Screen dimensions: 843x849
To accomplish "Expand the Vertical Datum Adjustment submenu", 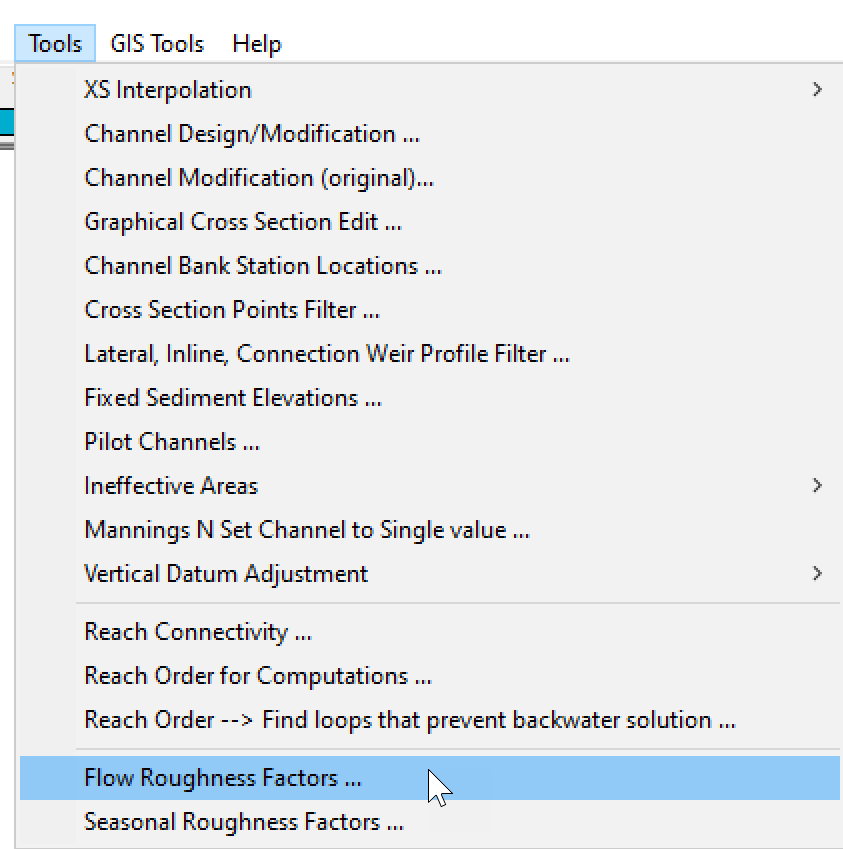I will 226,574.
